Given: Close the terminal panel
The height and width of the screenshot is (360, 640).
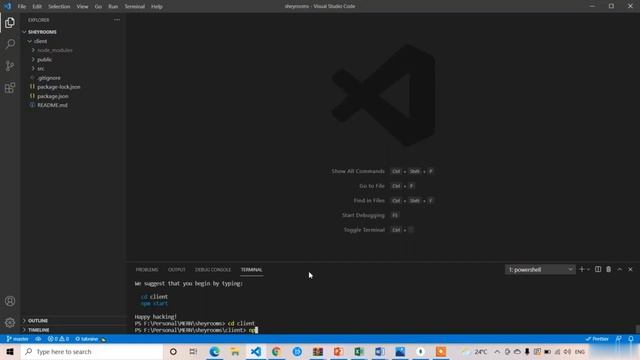Looking at the screenshot, I should pos(630,269).
